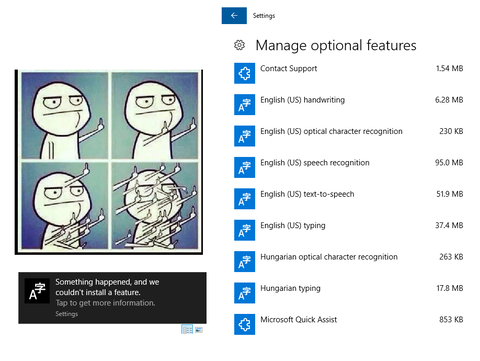480x361 pixels.
Task: Select English (US) typing feature name
Action: (293, 226)
